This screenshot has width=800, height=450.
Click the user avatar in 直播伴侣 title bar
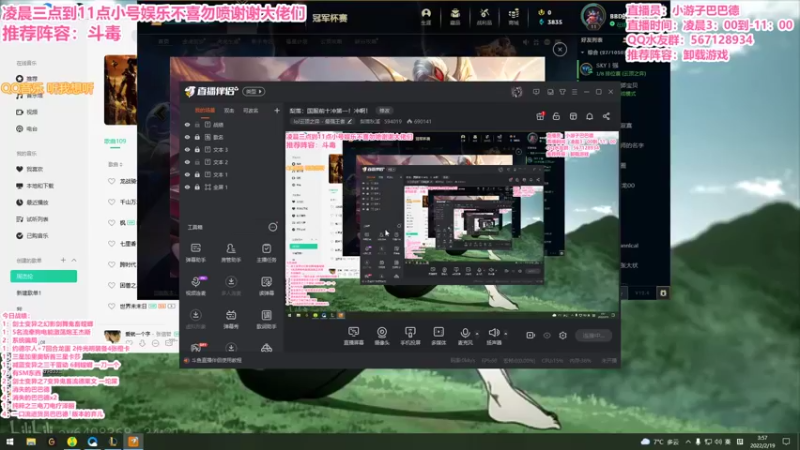(516, 92)
